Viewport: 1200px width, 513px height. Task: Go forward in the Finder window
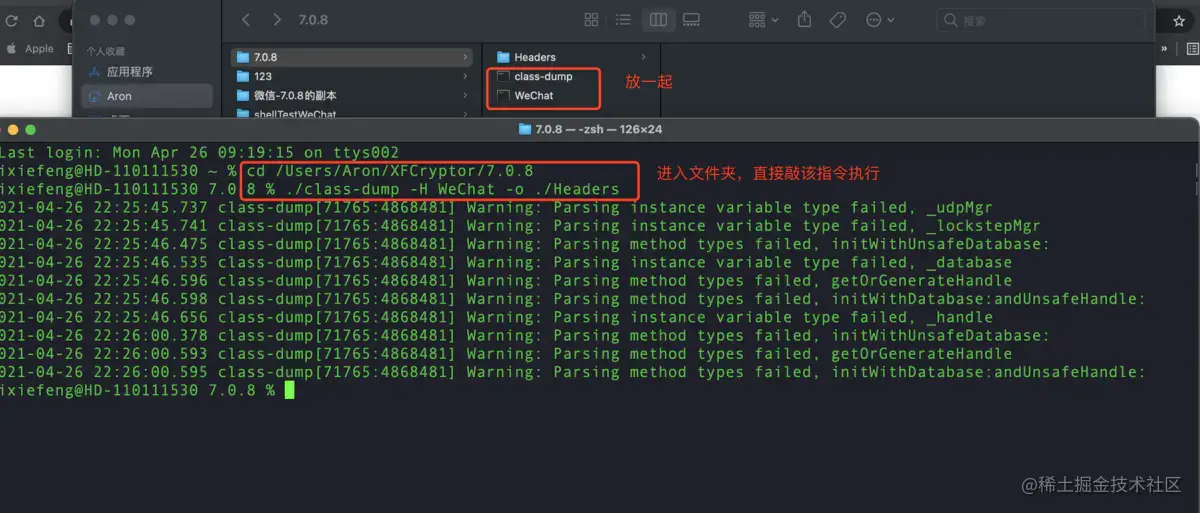[x=277, y=20]
